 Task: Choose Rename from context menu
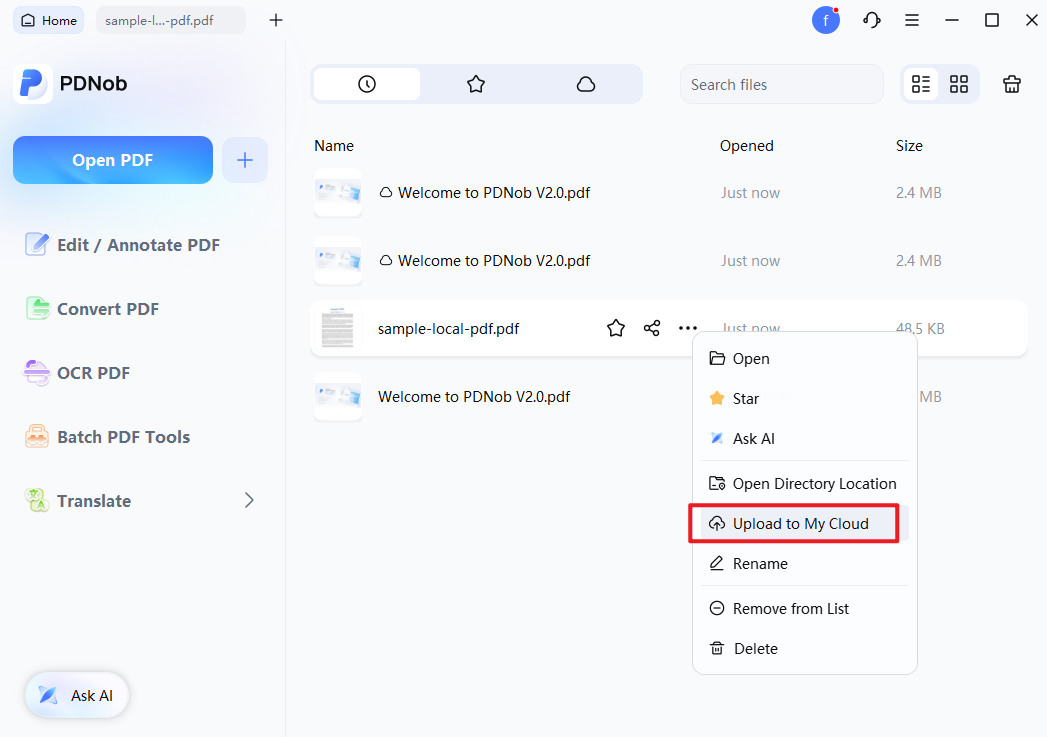click(805, 563)
